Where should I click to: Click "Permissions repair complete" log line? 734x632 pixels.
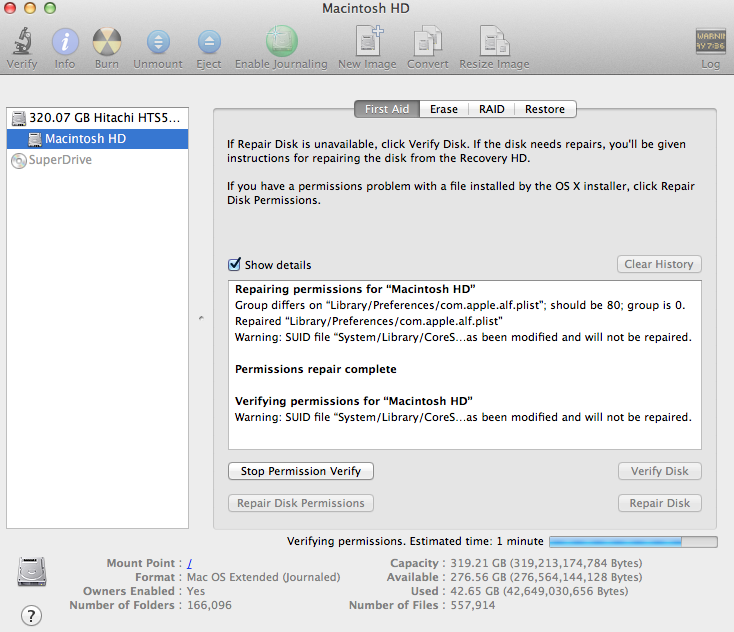(x=316, y=369)
